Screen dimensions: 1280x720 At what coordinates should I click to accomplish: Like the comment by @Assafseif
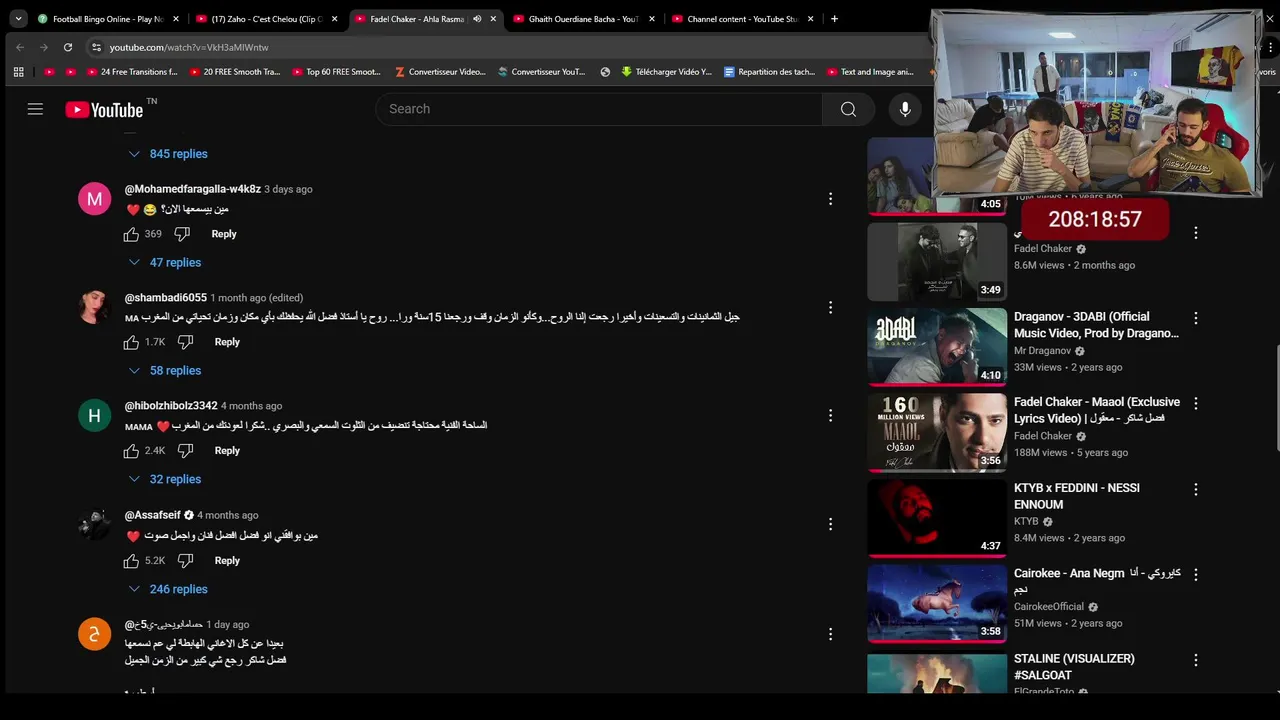[131, 561]
